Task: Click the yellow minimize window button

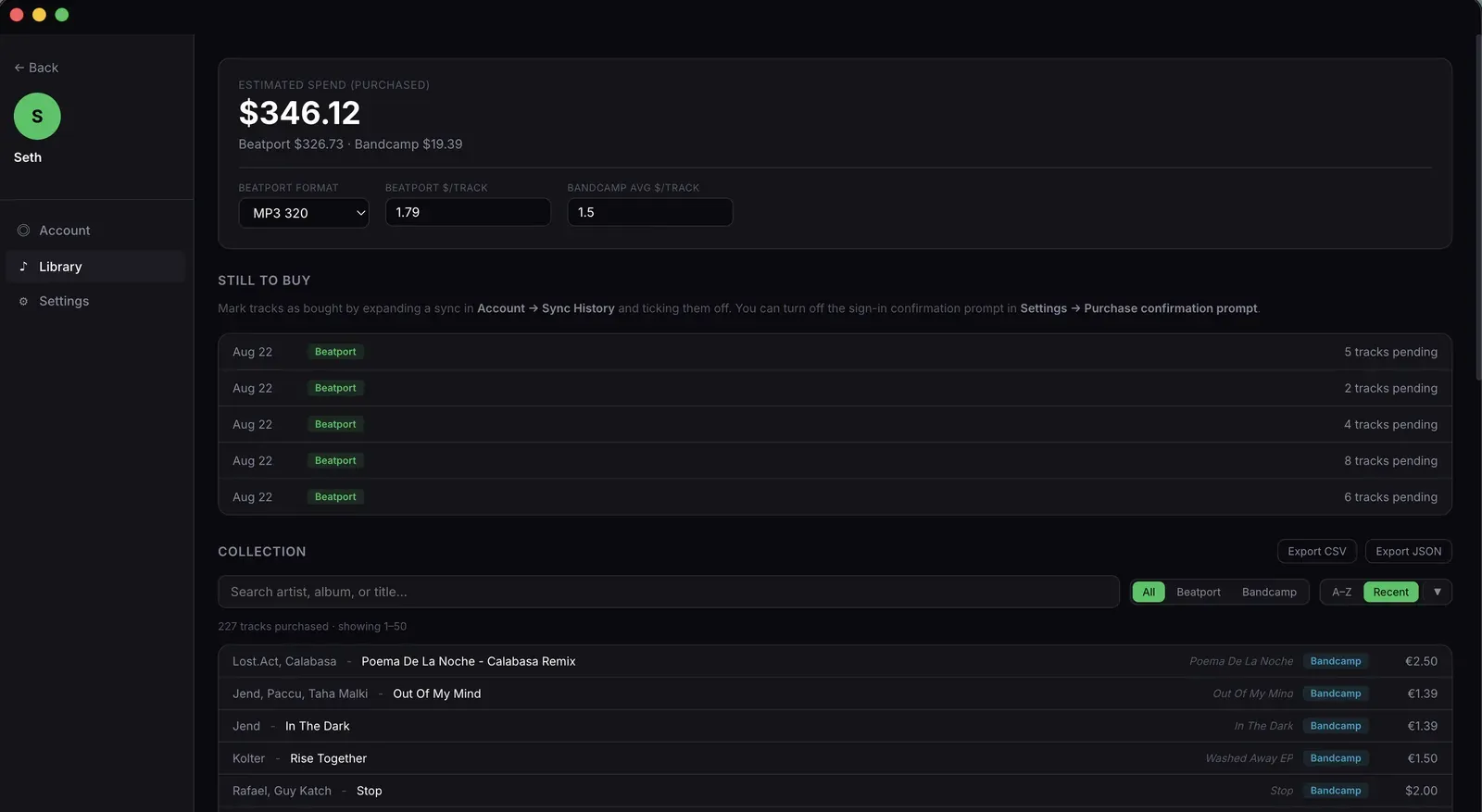Action: tap(39, 15)
